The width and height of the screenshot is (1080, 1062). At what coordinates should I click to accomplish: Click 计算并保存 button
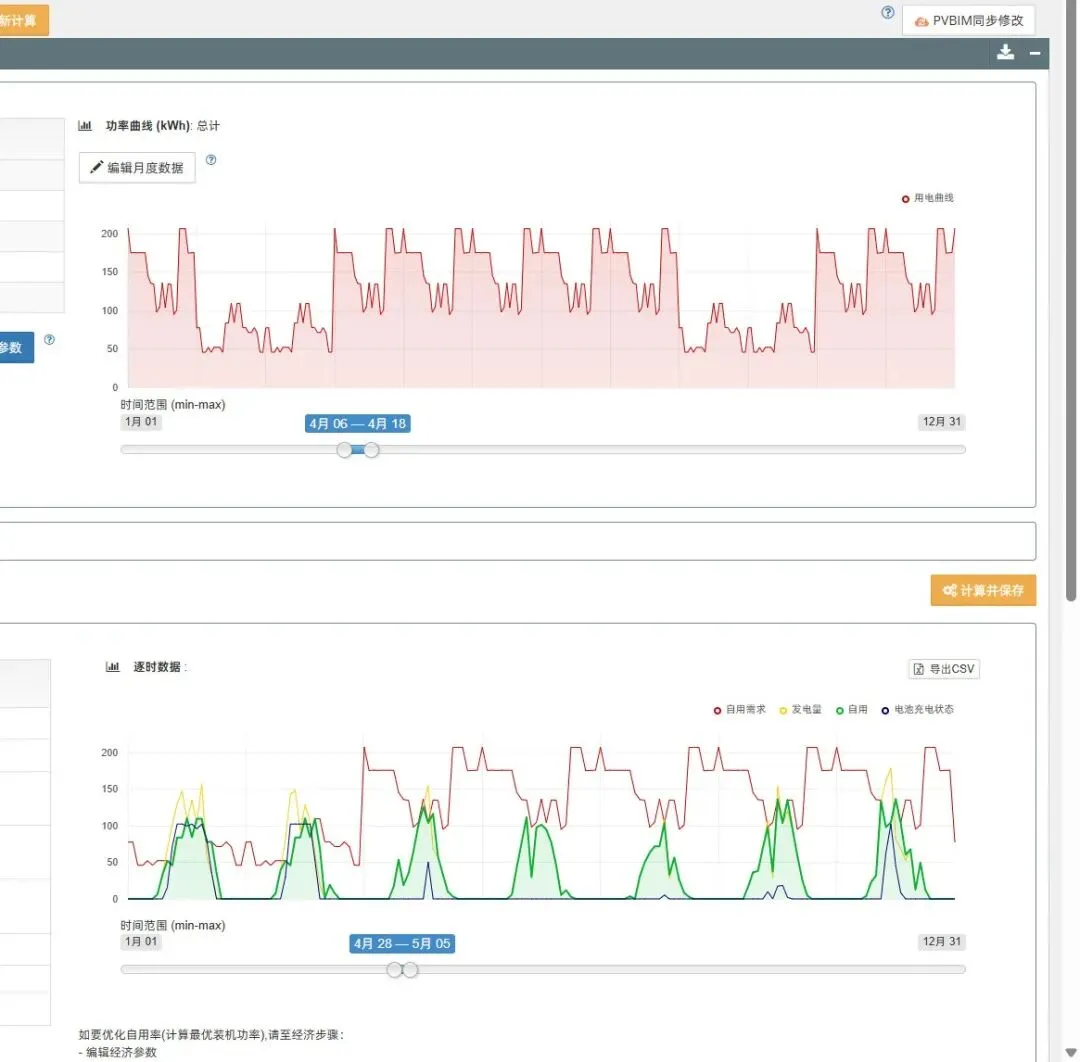click(x=983, y=590)
